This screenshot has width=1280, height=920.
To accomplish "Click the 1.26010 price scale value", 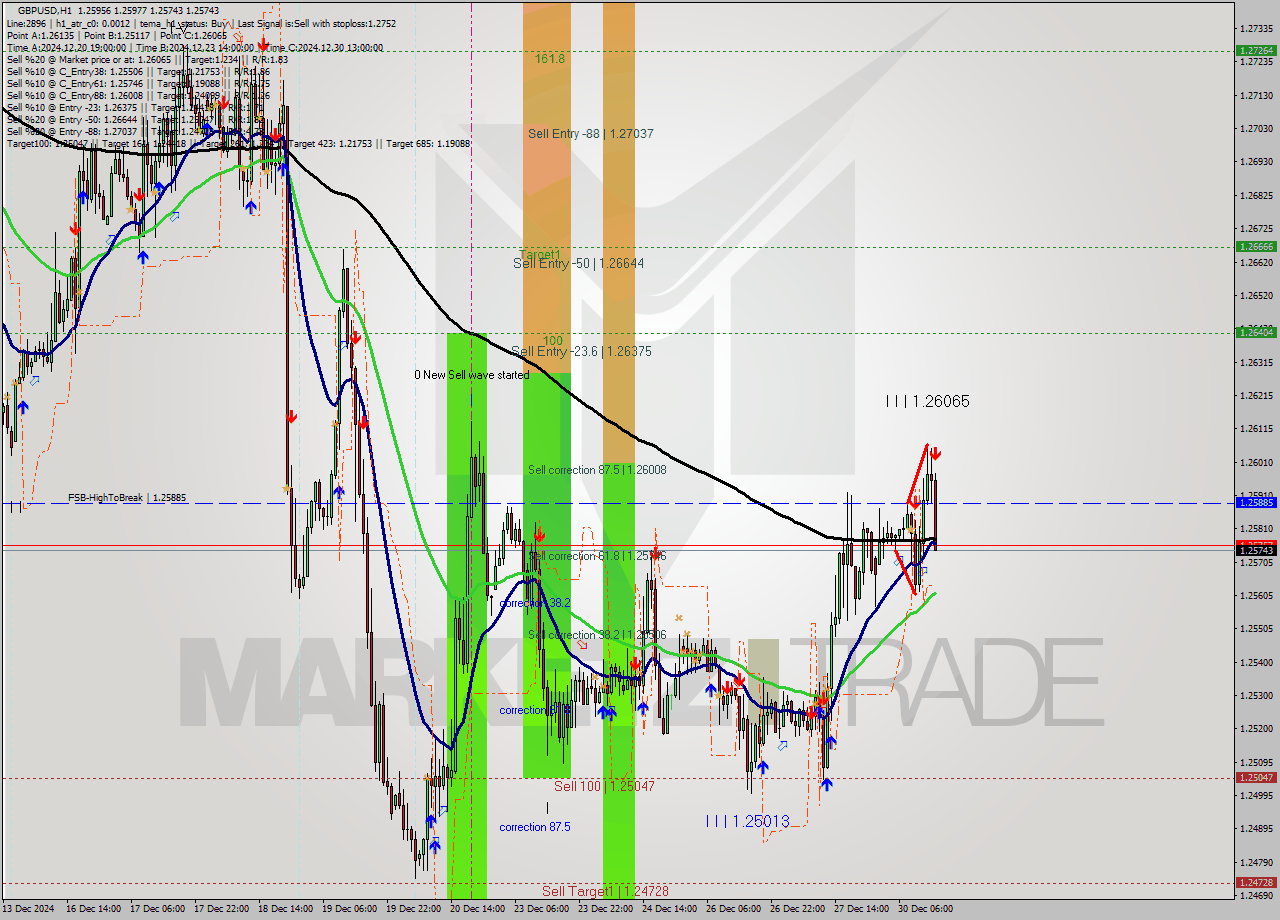I will 1255,462.
